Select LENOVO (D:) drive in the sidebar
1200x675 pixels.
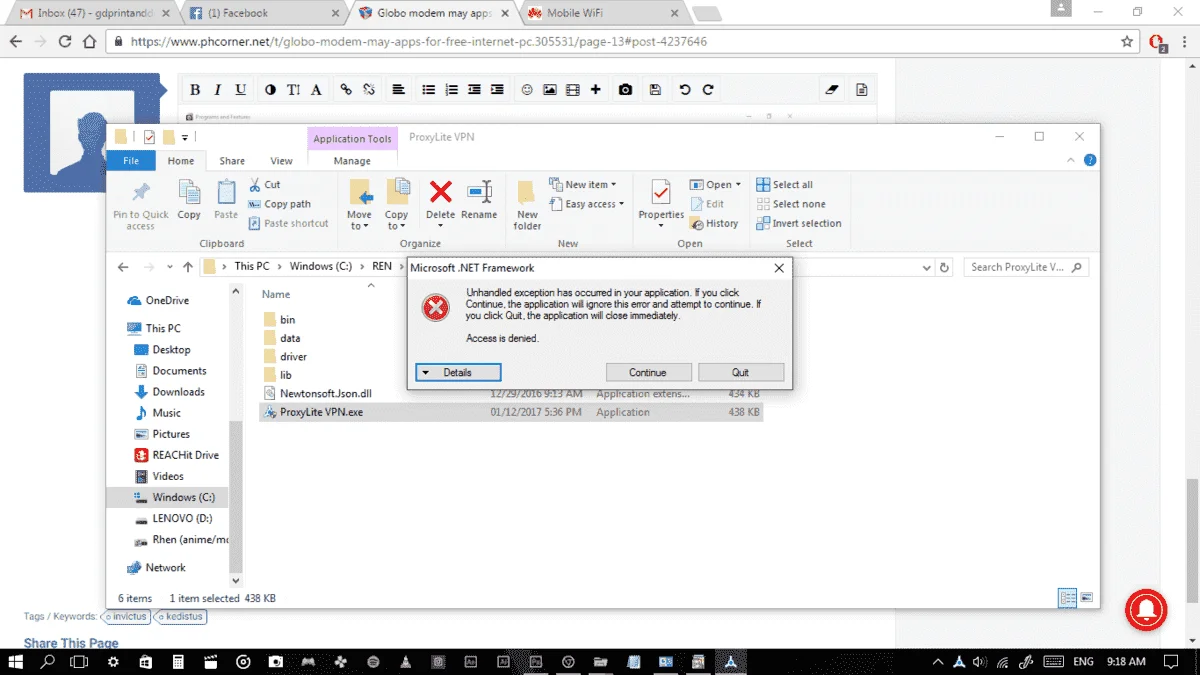point(181,519)
